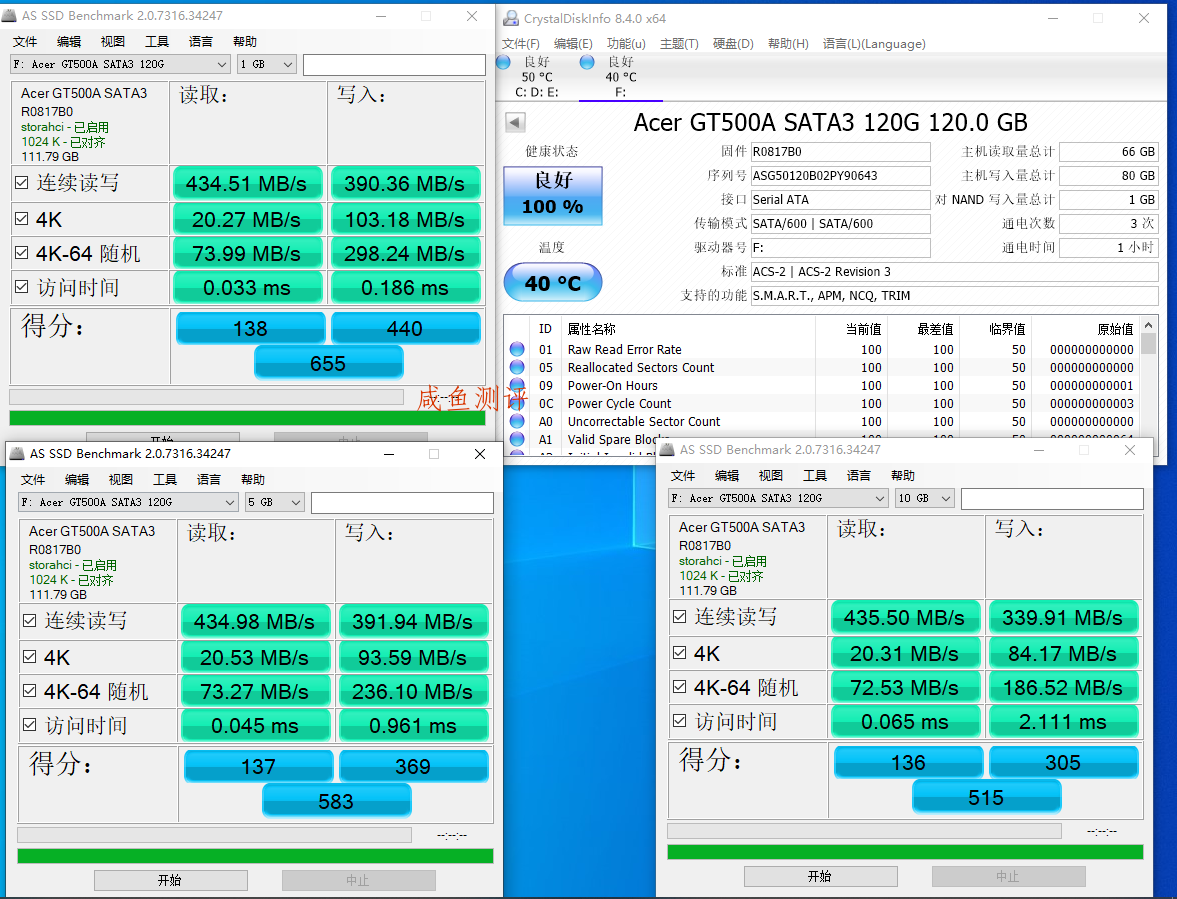Disable 4K-64 随机 in the 10 GB window
The width and height of the screenshot is (1177, 899).
[x=680, y=687]
